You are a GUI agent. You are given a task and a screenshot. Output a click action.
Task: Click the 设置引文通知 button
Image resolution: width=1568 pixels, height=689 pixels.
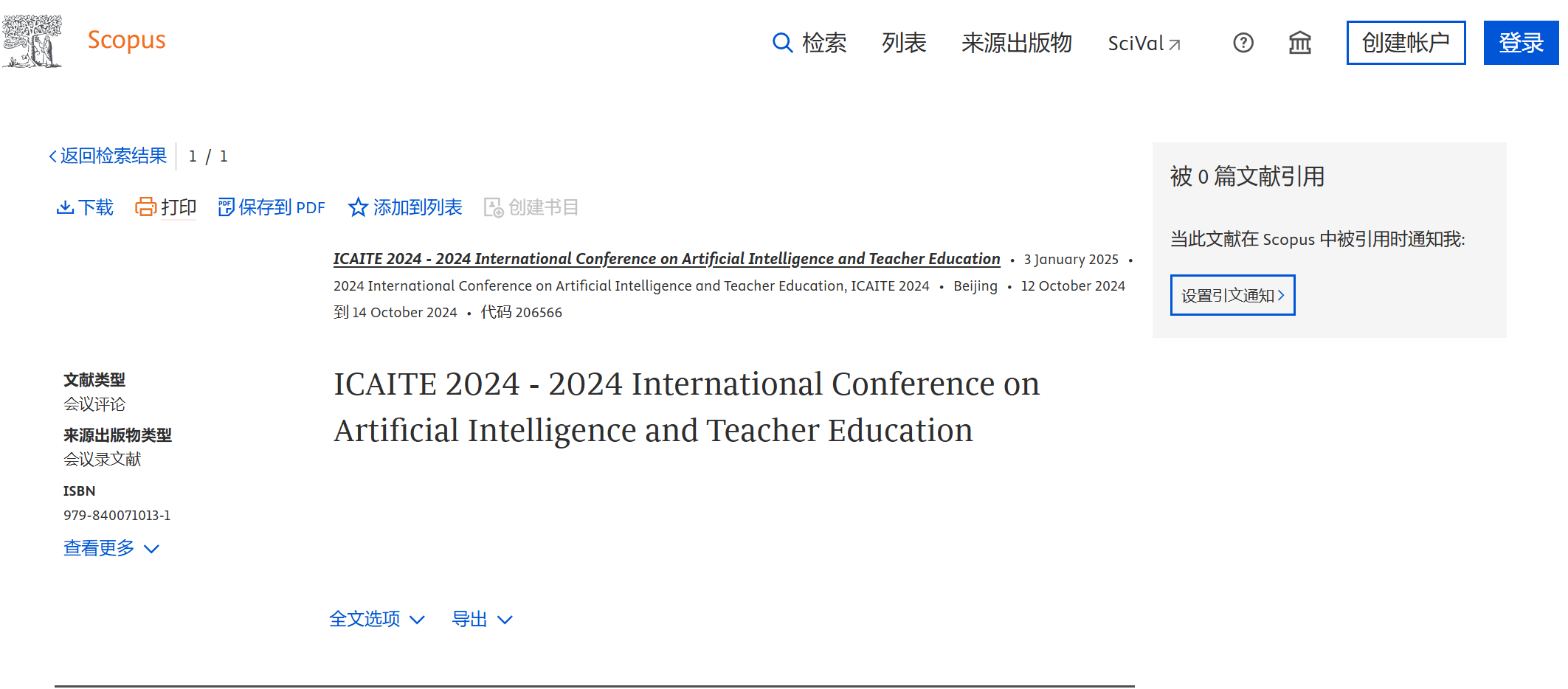[1232, 295]
